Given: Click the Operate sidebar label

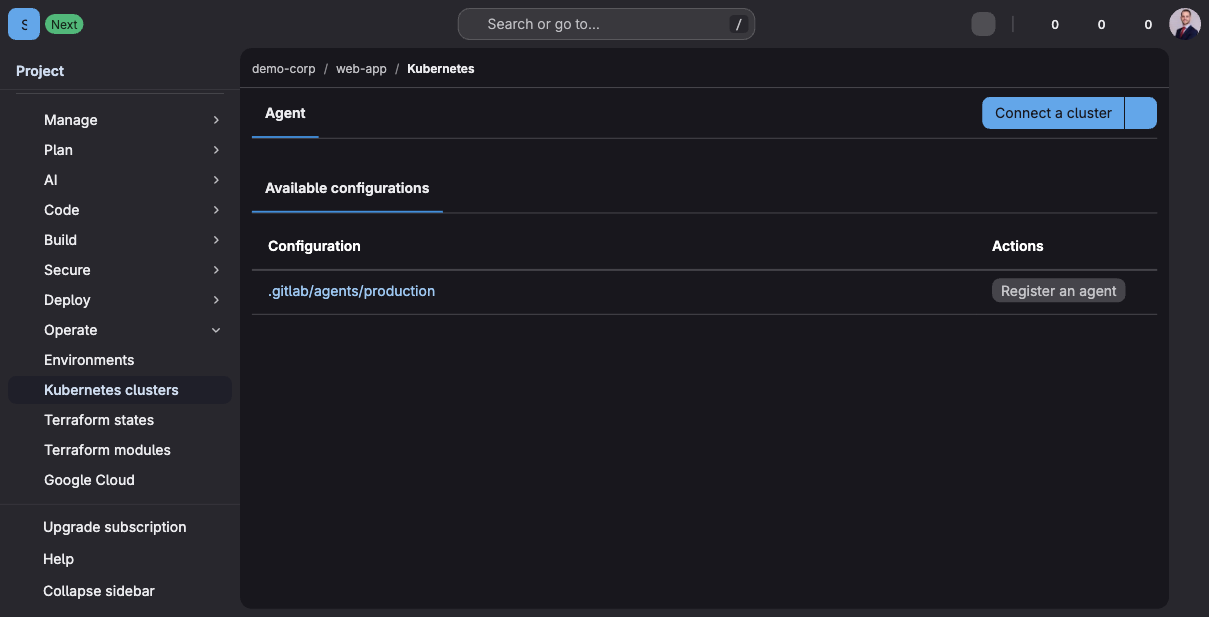Looking at the screenshot, I should [71, 330].
